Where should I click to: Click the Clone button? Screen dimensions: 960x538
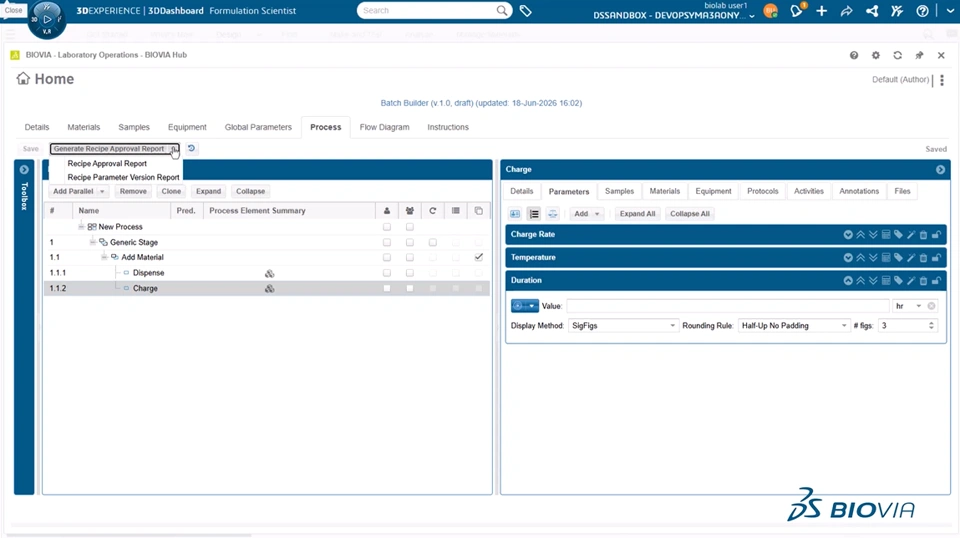click(171, 192)
